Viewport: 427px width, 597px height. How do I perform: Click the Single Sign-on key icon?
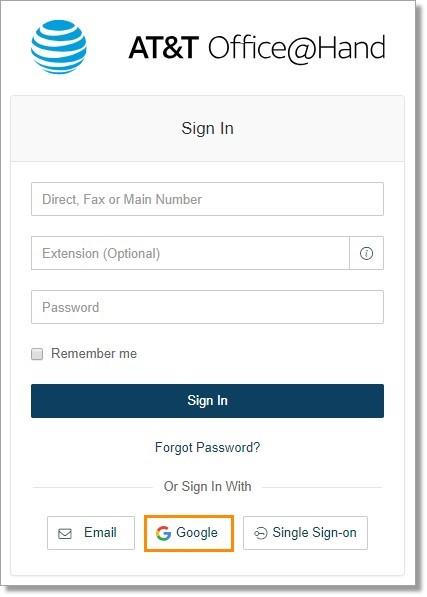261,533
